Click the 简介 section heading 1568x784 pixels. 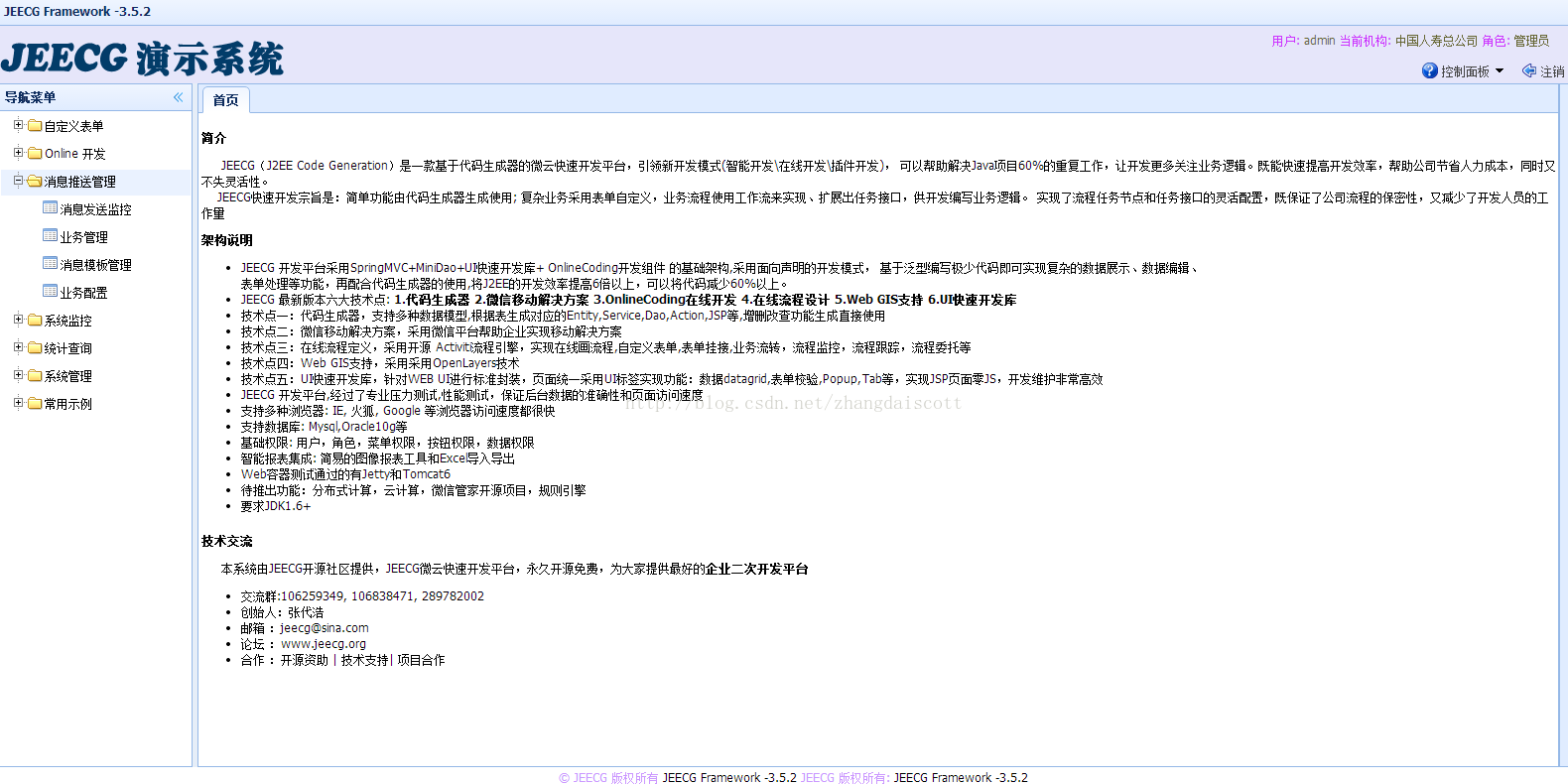coord(213,138)
